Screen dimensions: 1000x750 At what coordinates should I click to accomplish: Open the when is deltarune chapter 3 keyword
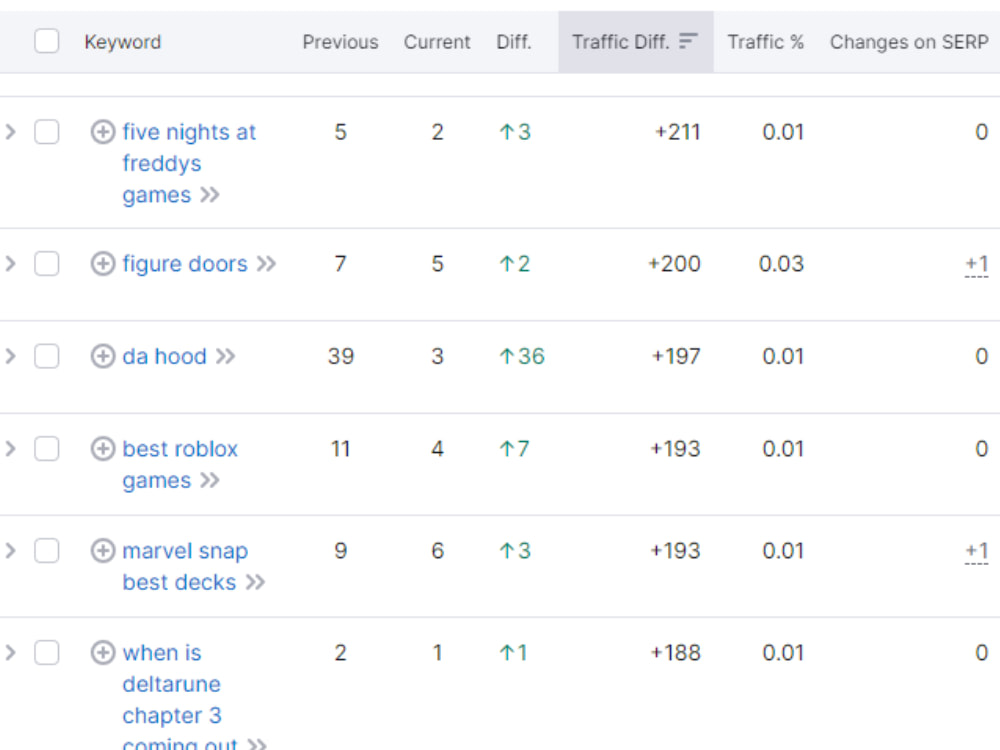click(172, 699)
